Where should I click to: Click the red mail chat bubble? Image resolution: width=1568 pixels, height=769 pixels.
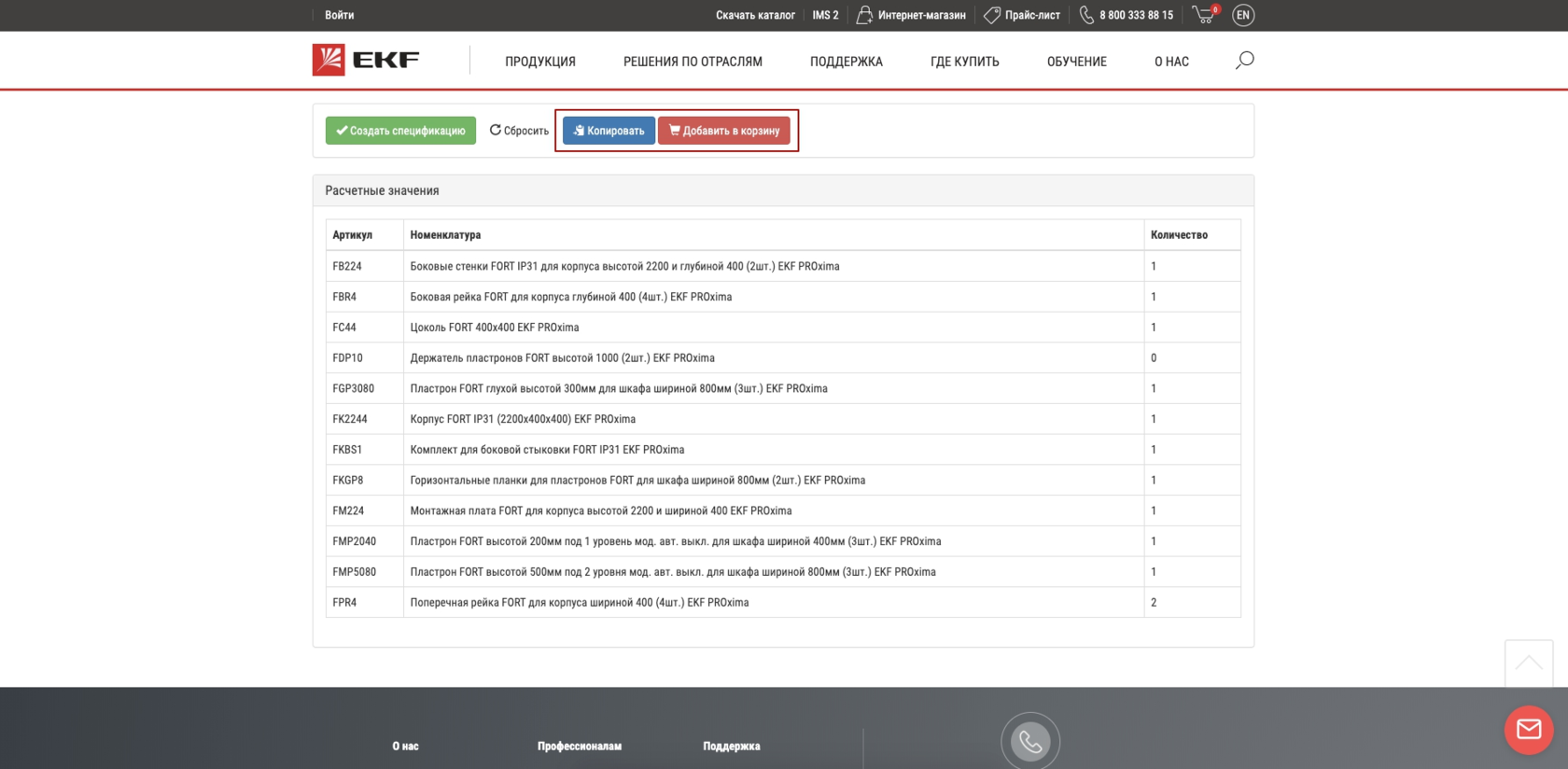(x=1529, y=730)
